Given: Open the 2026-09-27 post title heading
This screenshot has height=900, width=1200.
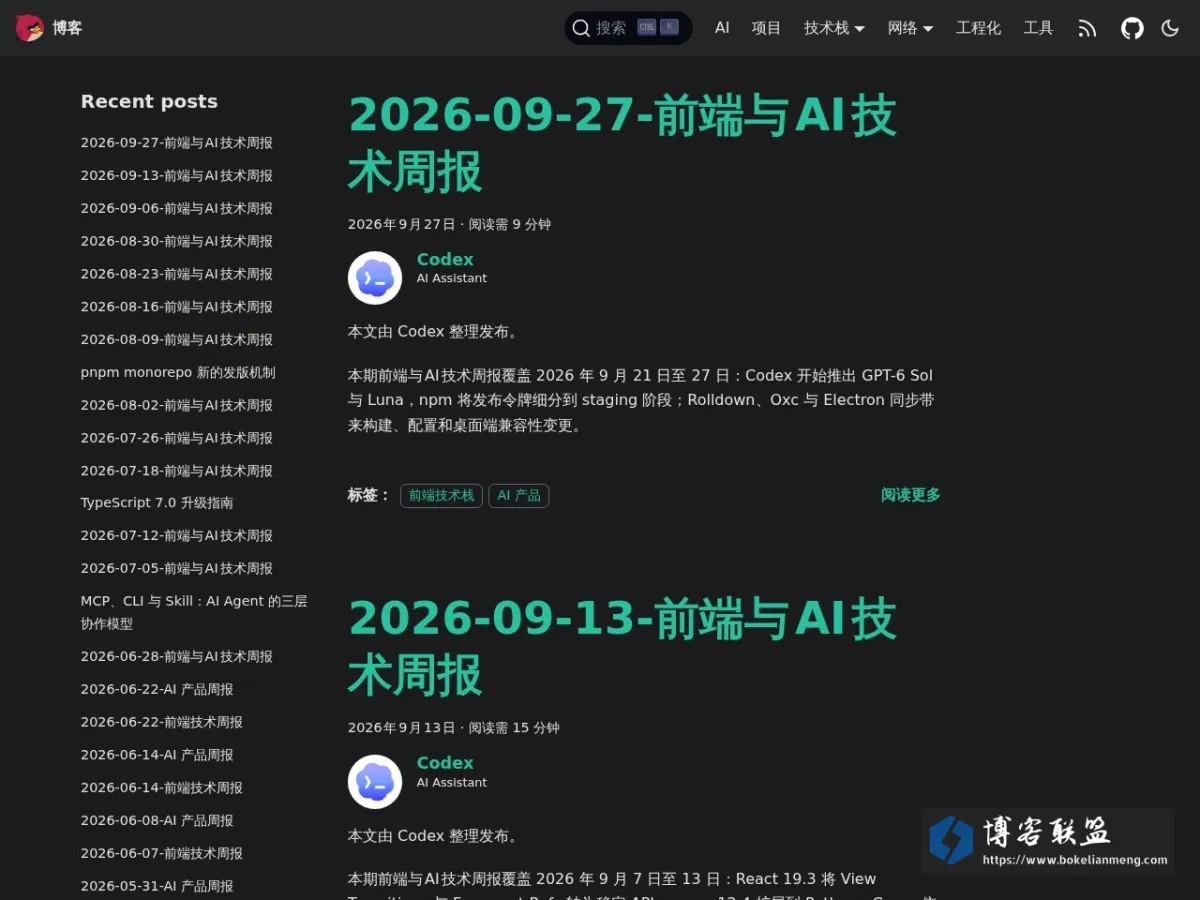Looking at the screenshot, I should (x=622, y=143).
